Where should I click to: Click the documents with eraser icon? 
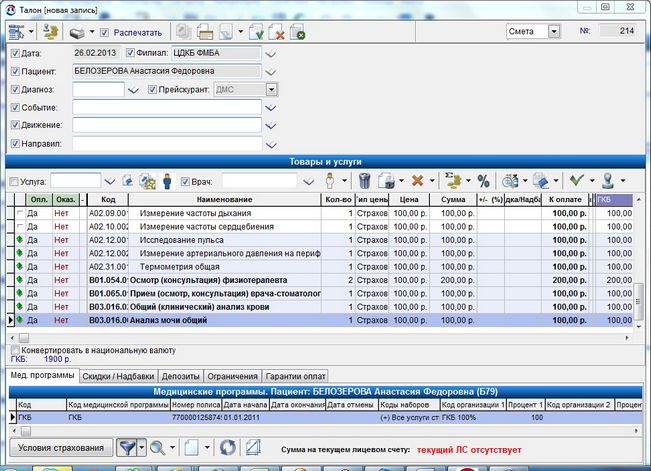coord(541,181)
